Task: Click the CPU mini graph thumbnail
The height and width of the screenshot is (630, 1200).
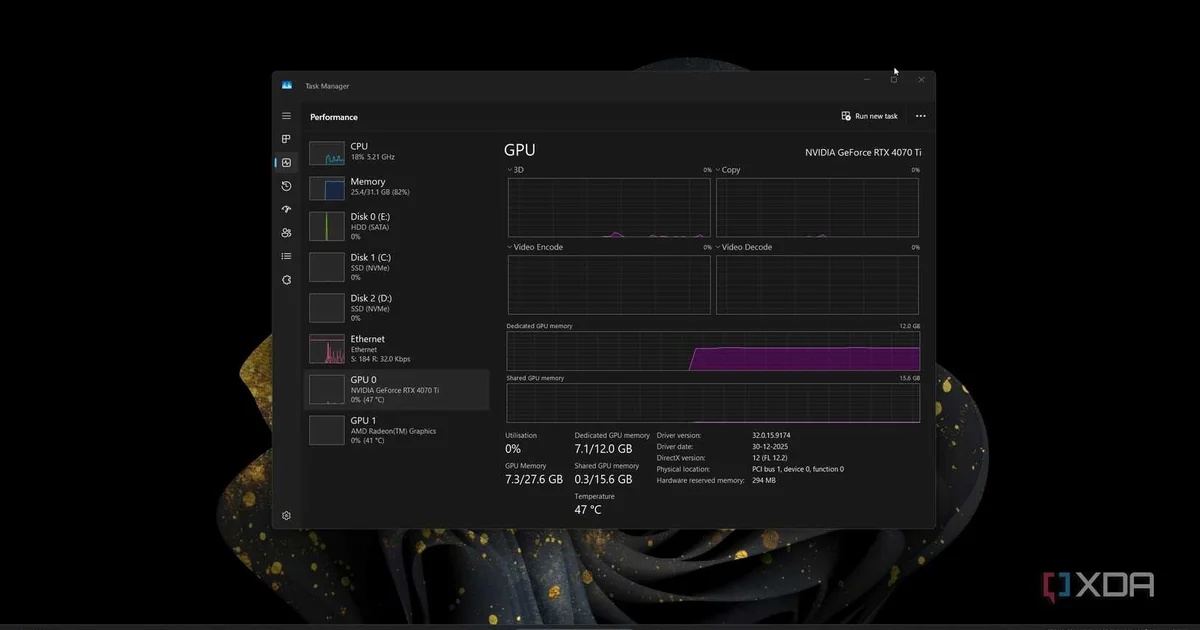Action: [327, 153]
